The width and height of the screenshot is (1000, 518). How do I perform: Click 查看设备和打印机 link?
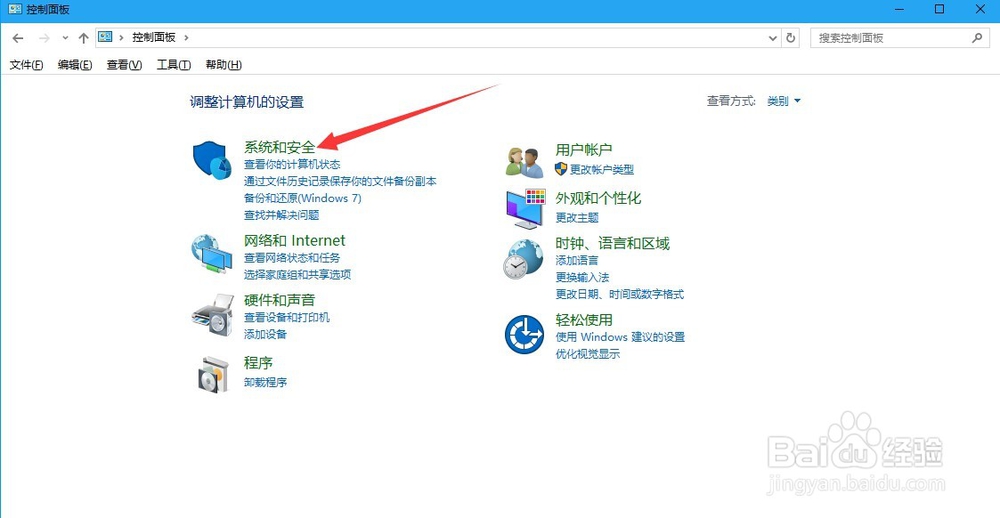pos(287,317)
